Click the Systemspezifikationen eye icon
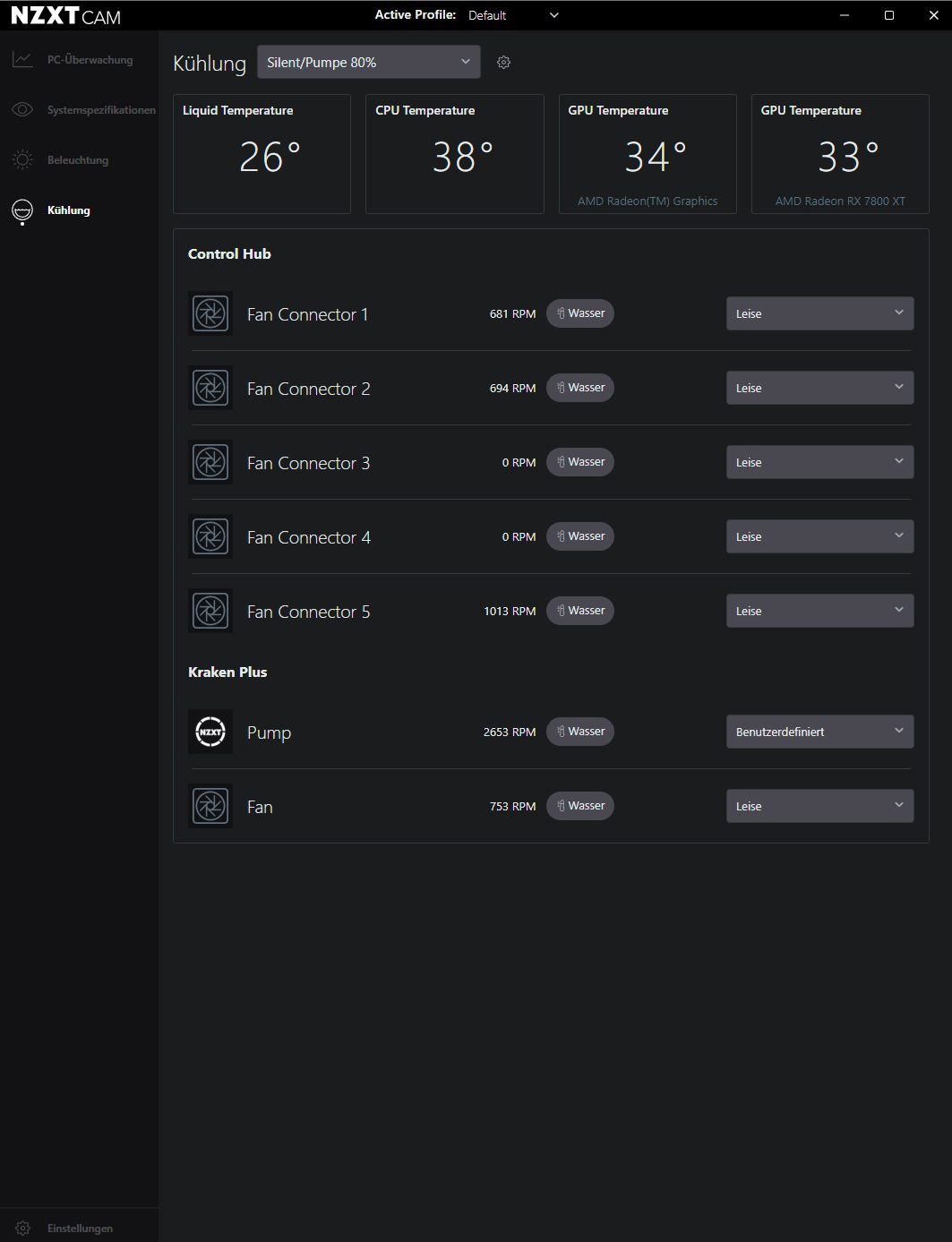This screenshot has width=952, height=1242. tap(22, 110)
